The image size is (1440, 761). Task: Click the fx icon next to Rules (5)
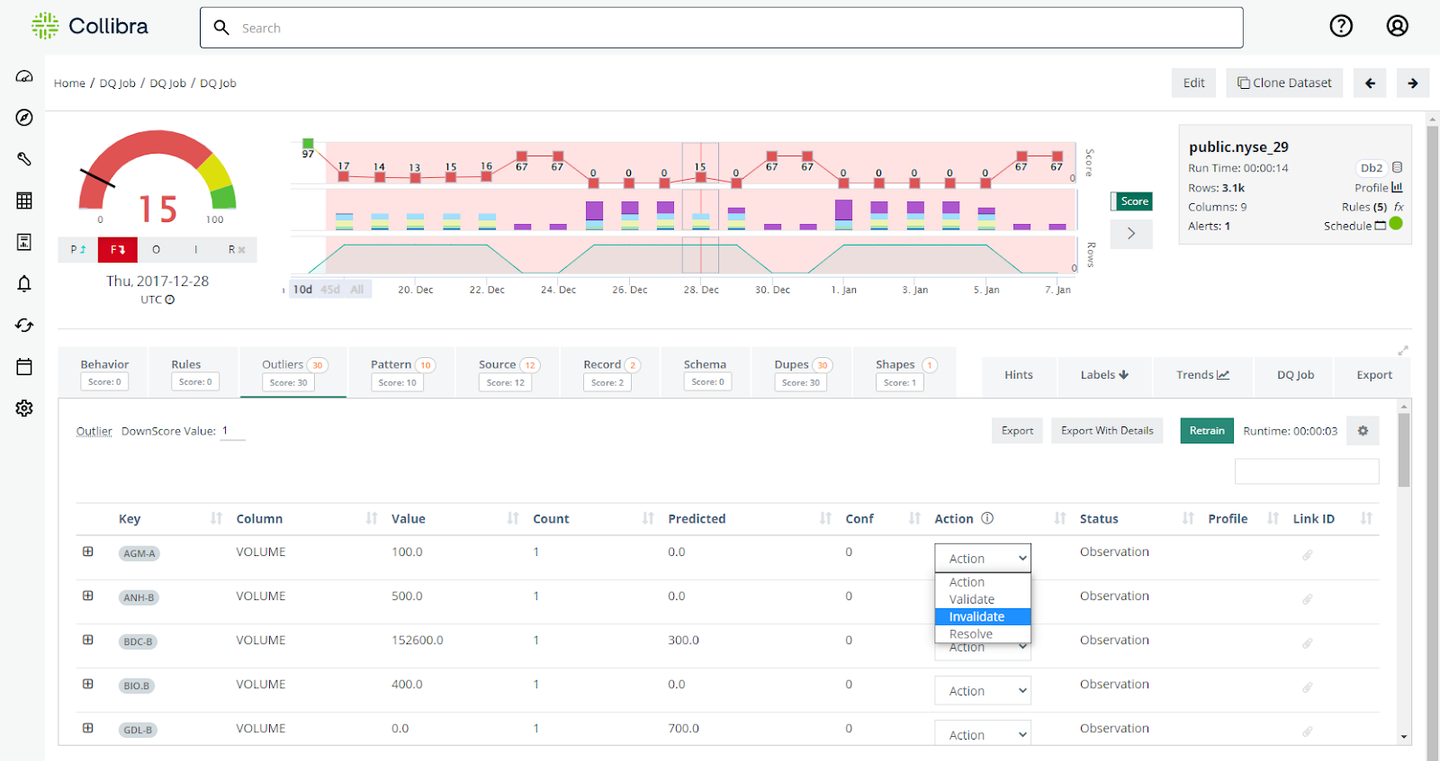click(x=1398, y=207)
